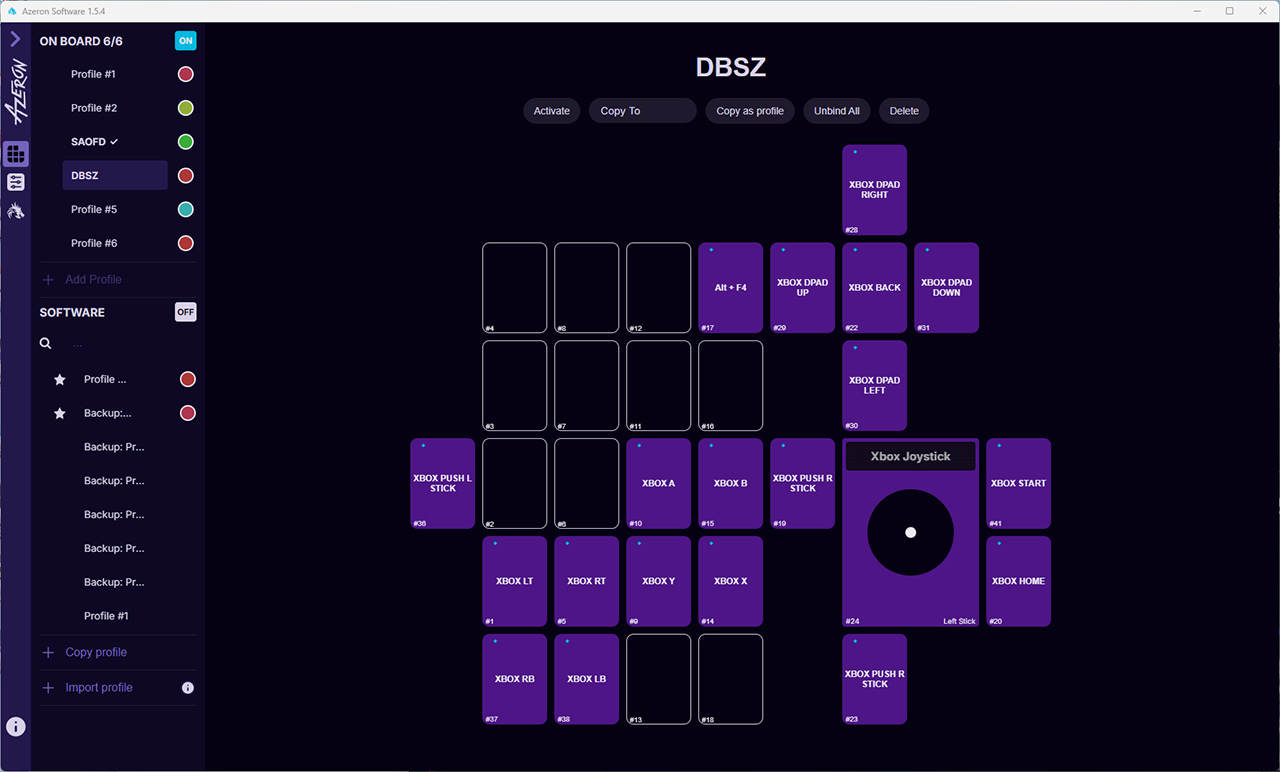Viewport: 1280px width, 772px height.
Task: Click the info icon beside Import profile
Action: click(188, 688)
